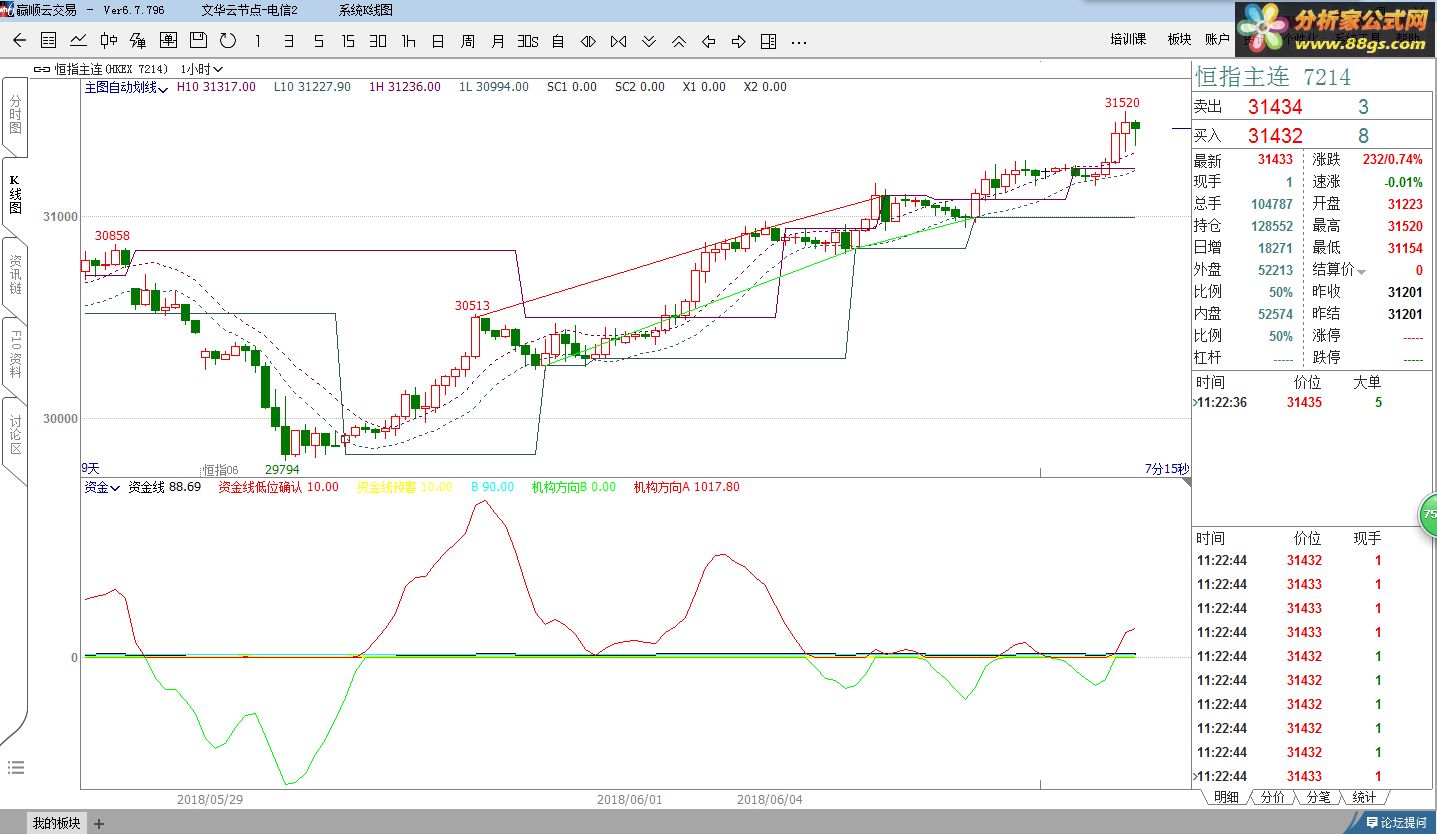Click the expand-chart horizontally icon
The image size is (1437, 834).
pyautogui.click(x=588, y=41)
